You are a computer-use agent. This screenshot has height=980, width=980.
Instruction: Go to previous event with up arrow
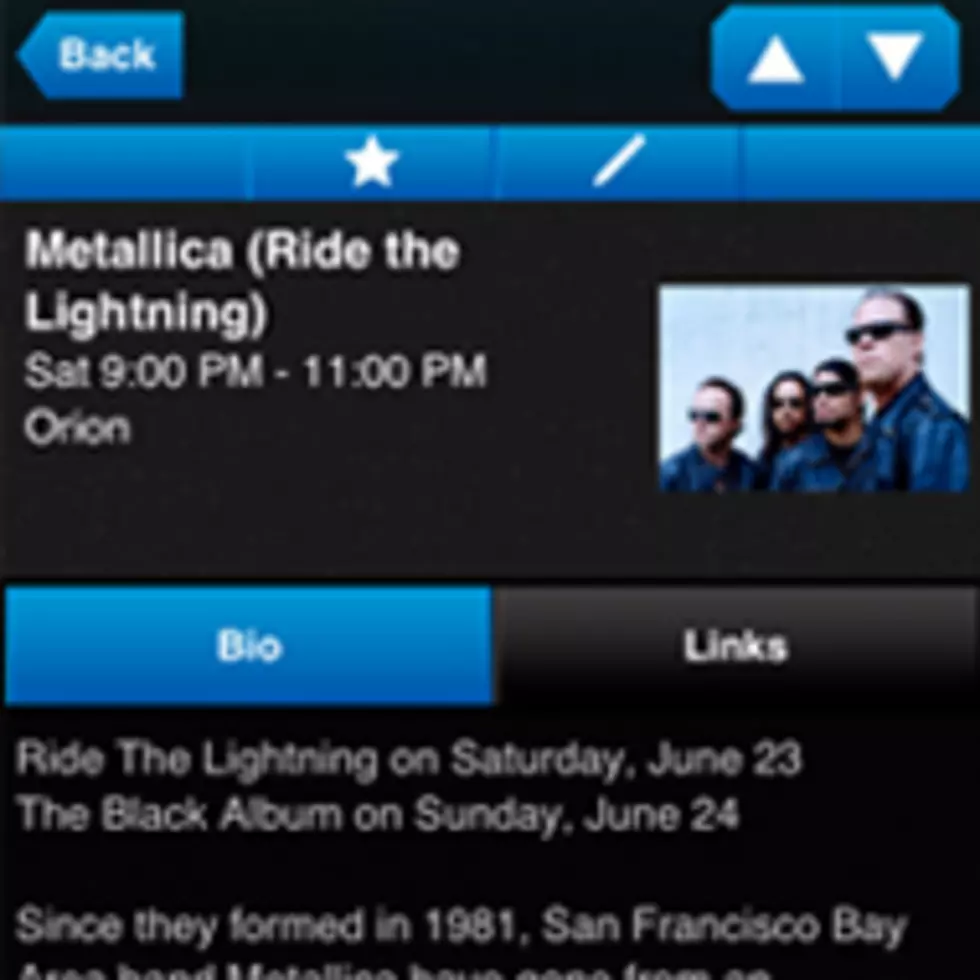click(x=775, y=58)
